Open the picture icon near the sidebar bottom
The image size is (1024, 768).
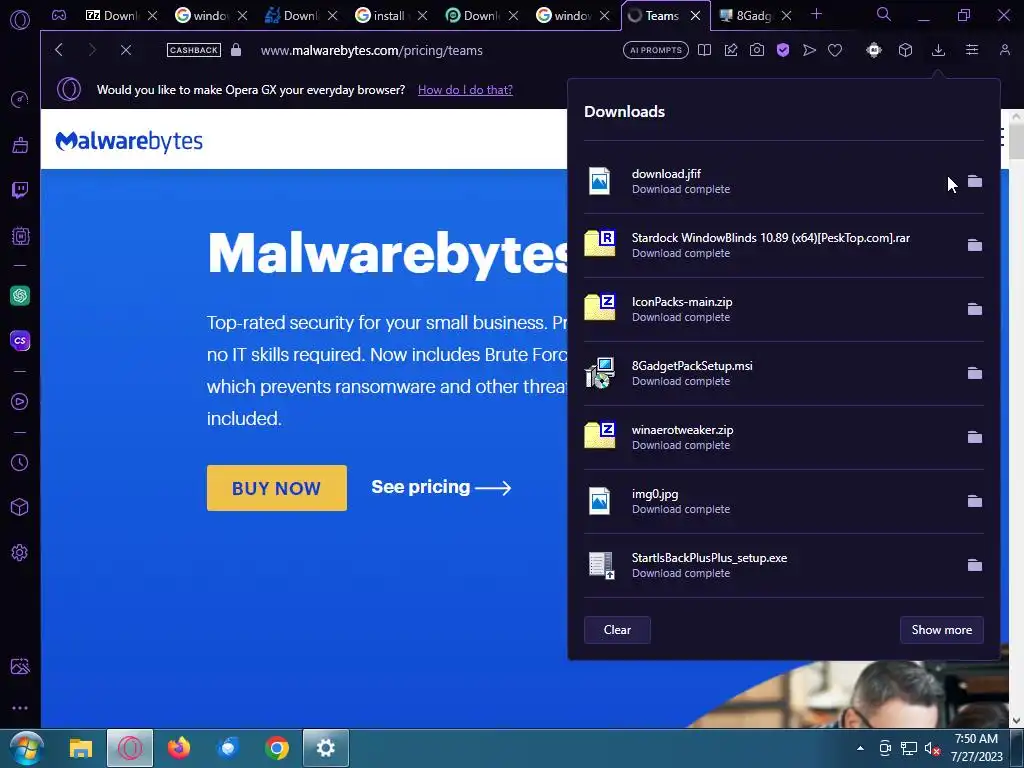tap(20, 666)
